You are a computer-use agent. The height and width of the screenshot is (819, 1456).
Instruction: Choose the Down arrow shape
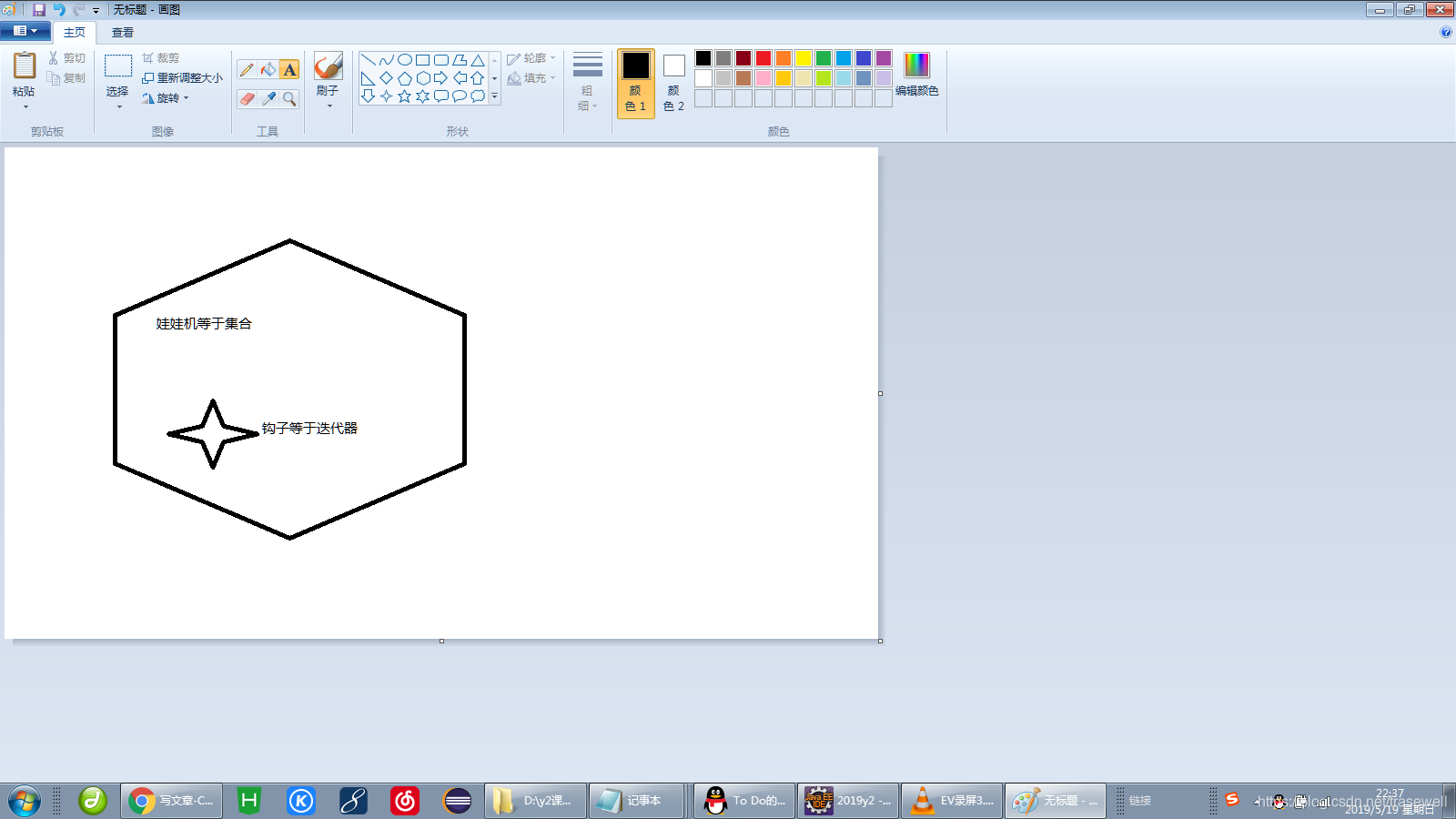369,96
